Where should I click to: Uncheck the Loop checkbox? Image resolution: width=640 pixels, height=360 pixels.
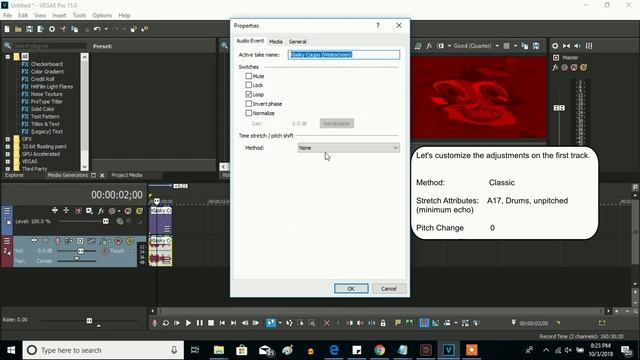coord(249,94)
